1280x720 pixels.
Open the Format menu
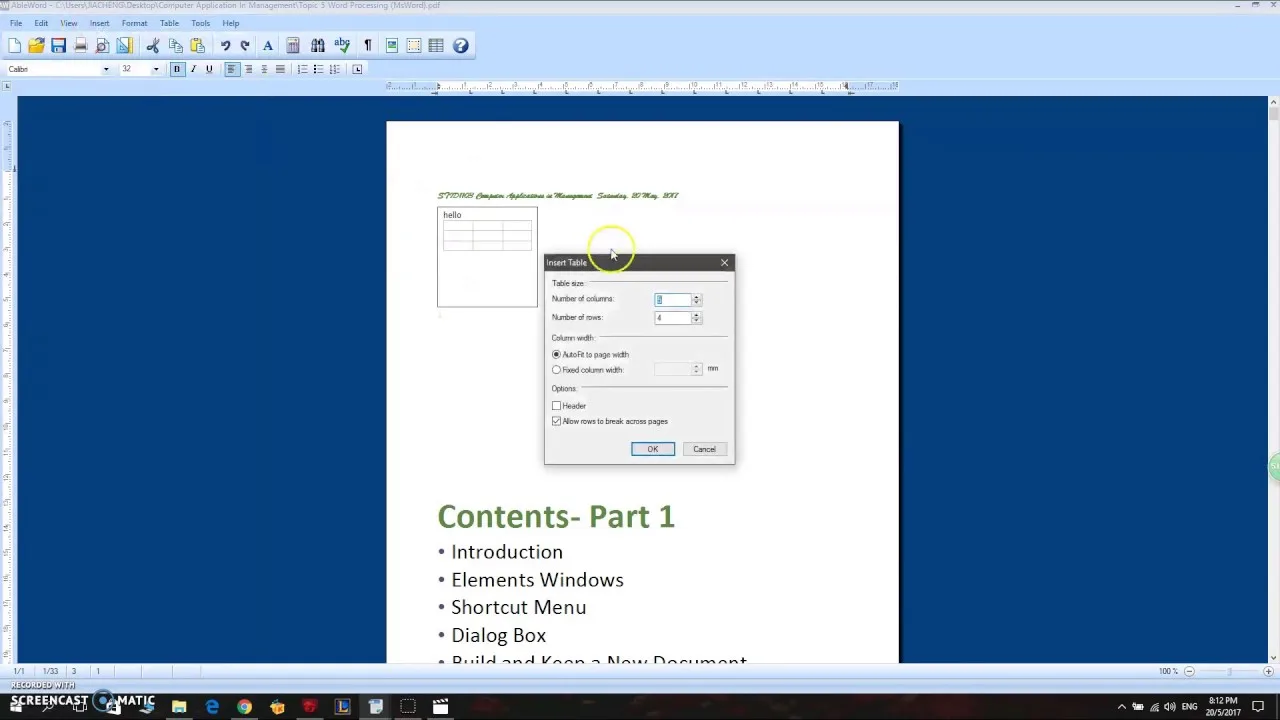point(134,23)
